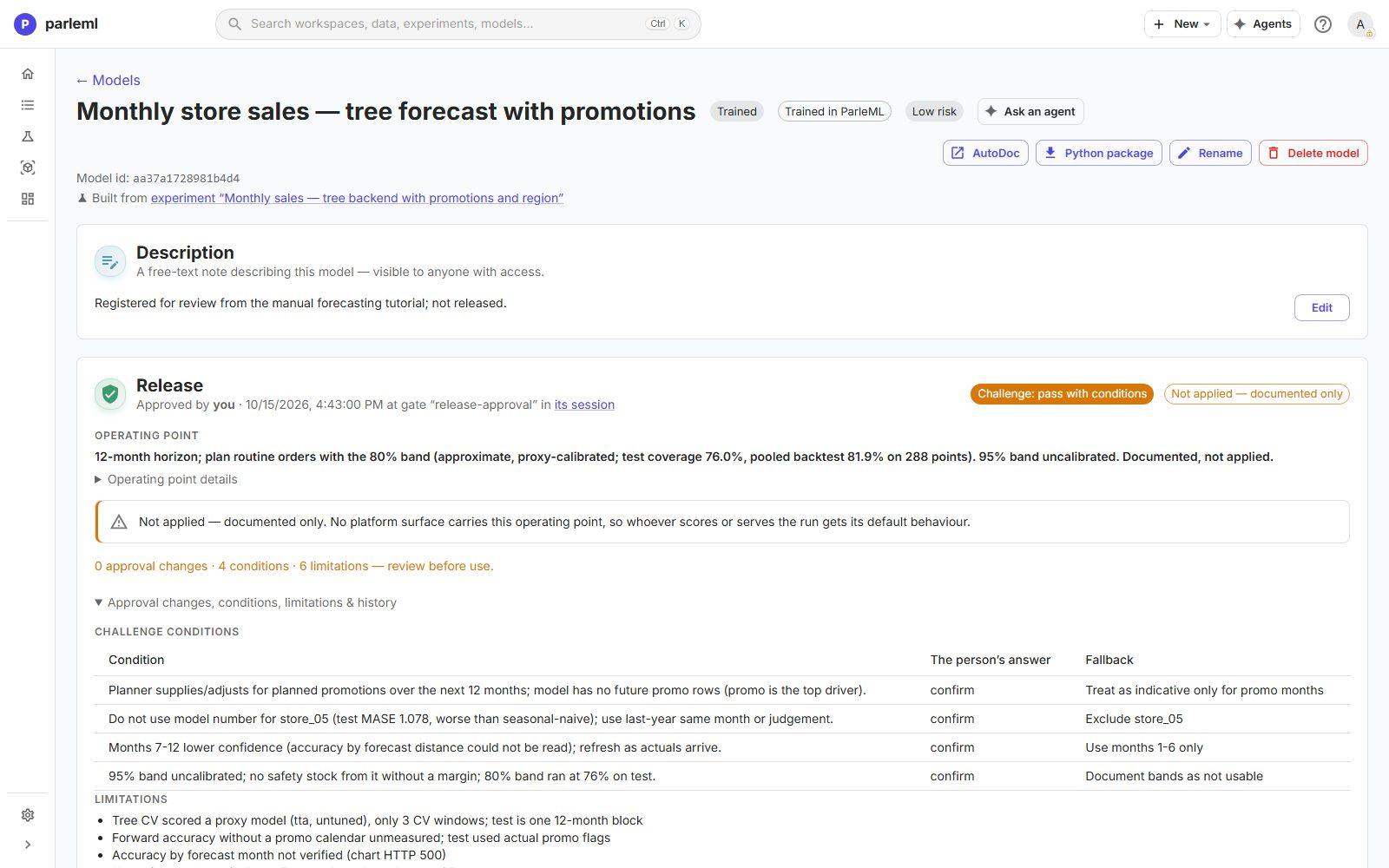The image size is (1389, 868).
Task: Expand the sidebar with the chevron arrow
Action: [28, 845]
